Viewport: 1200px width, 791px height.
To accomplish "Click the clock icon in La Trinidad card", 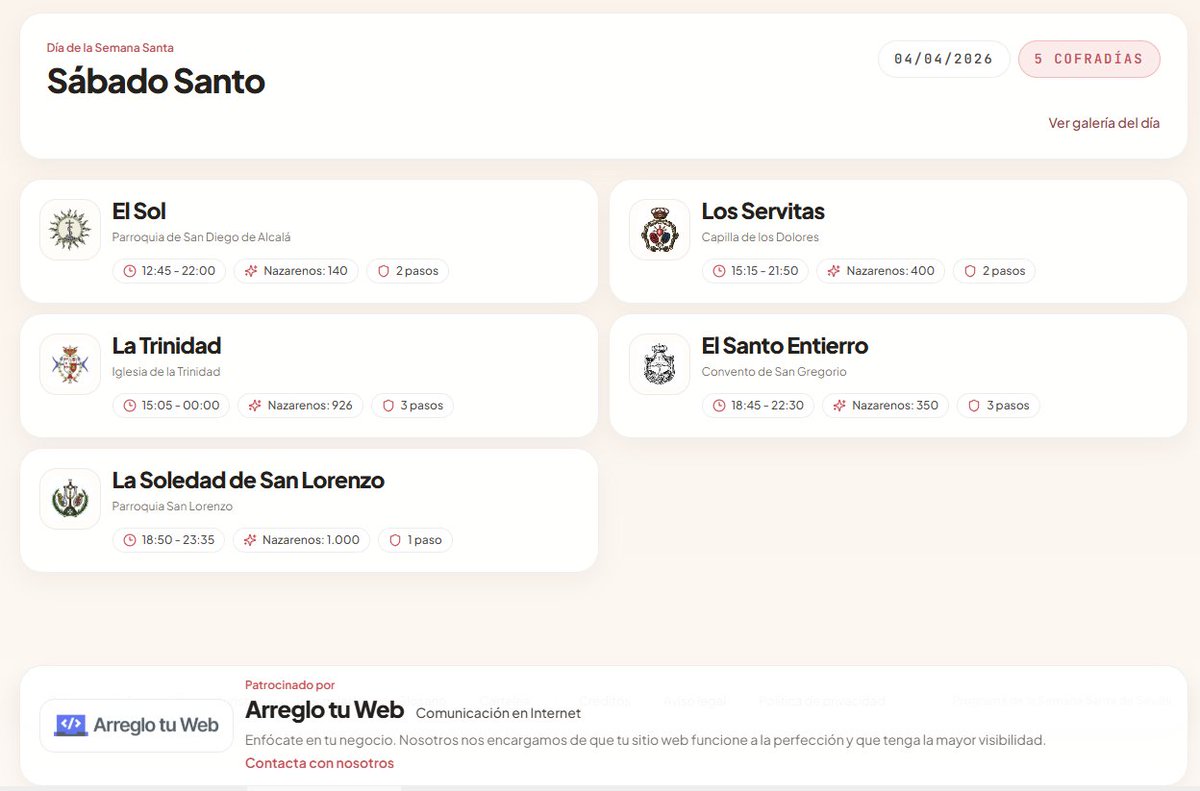I will (x=130, y=406).
